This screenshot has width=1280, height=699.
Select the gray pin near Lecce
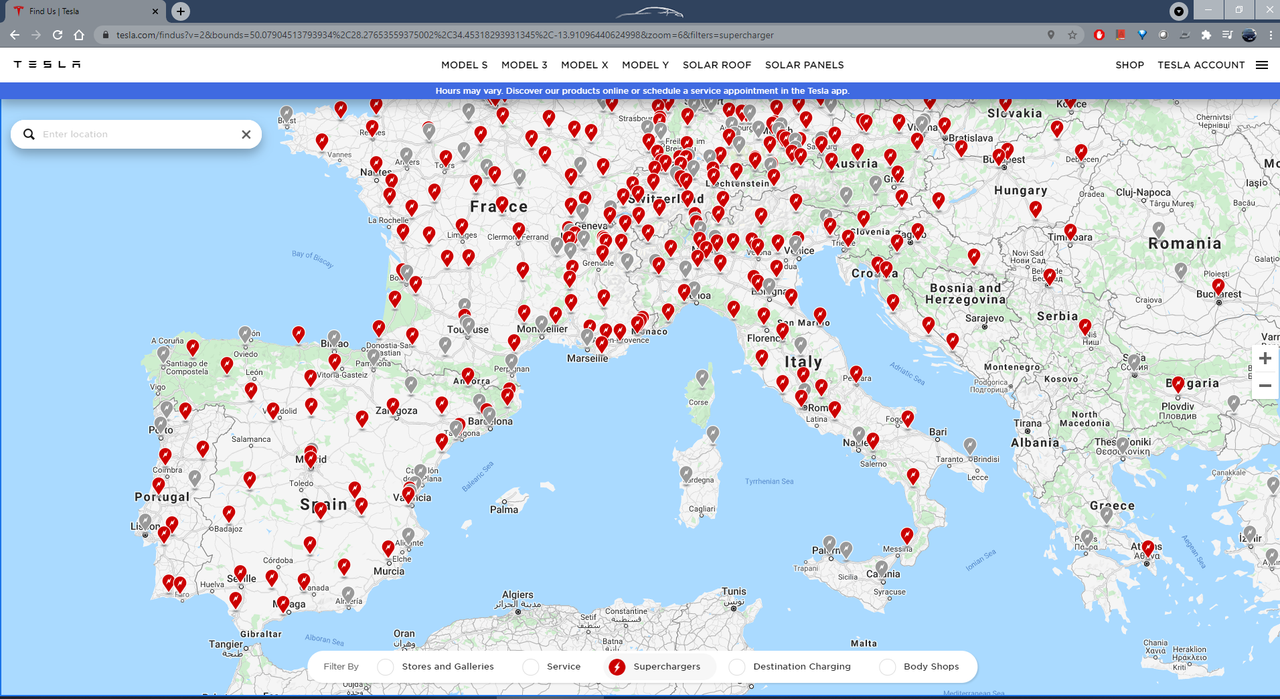coord(970,446)
